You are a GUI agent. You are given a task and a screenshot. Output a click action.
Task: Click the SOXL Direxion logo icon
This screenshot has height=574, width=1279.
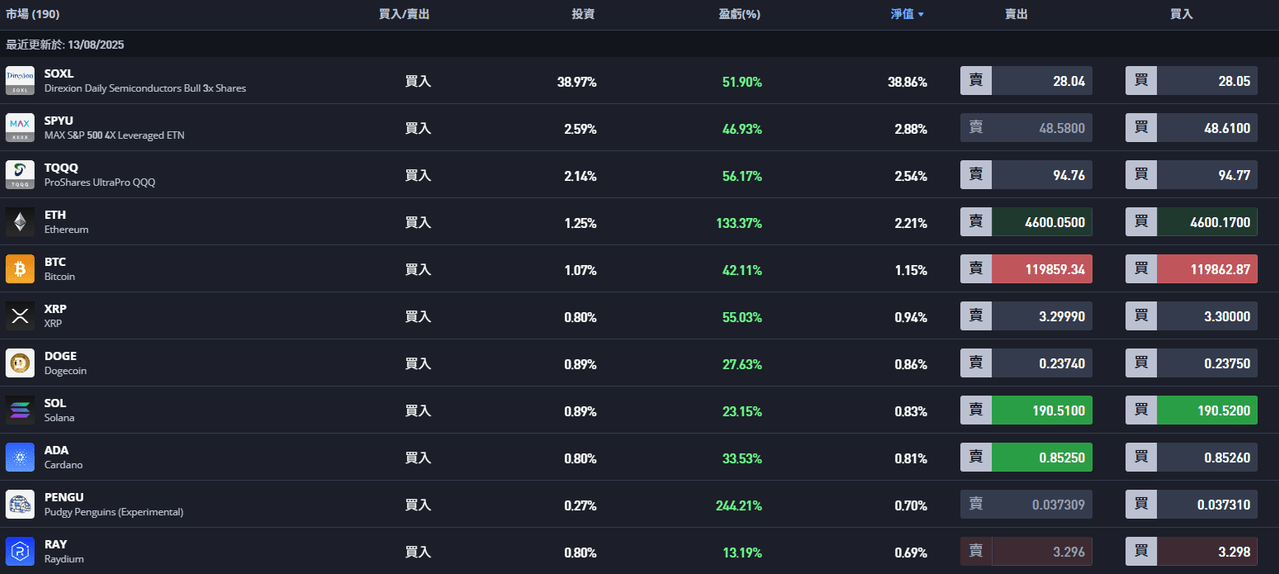click(x=20, y=81)
